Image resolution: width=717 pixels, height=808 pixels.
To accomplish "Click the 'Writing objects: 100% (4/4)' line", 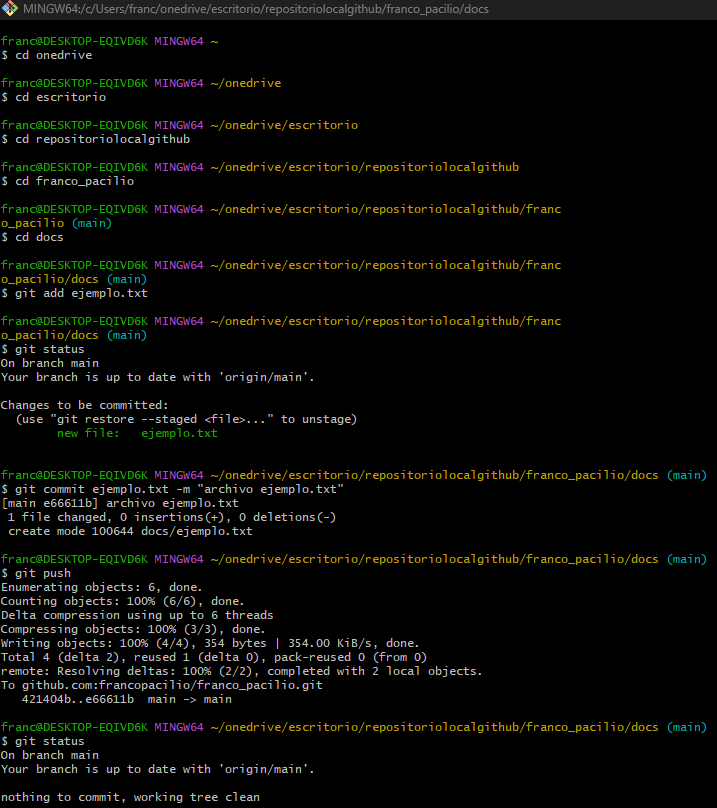I will (x=210, y=643).
